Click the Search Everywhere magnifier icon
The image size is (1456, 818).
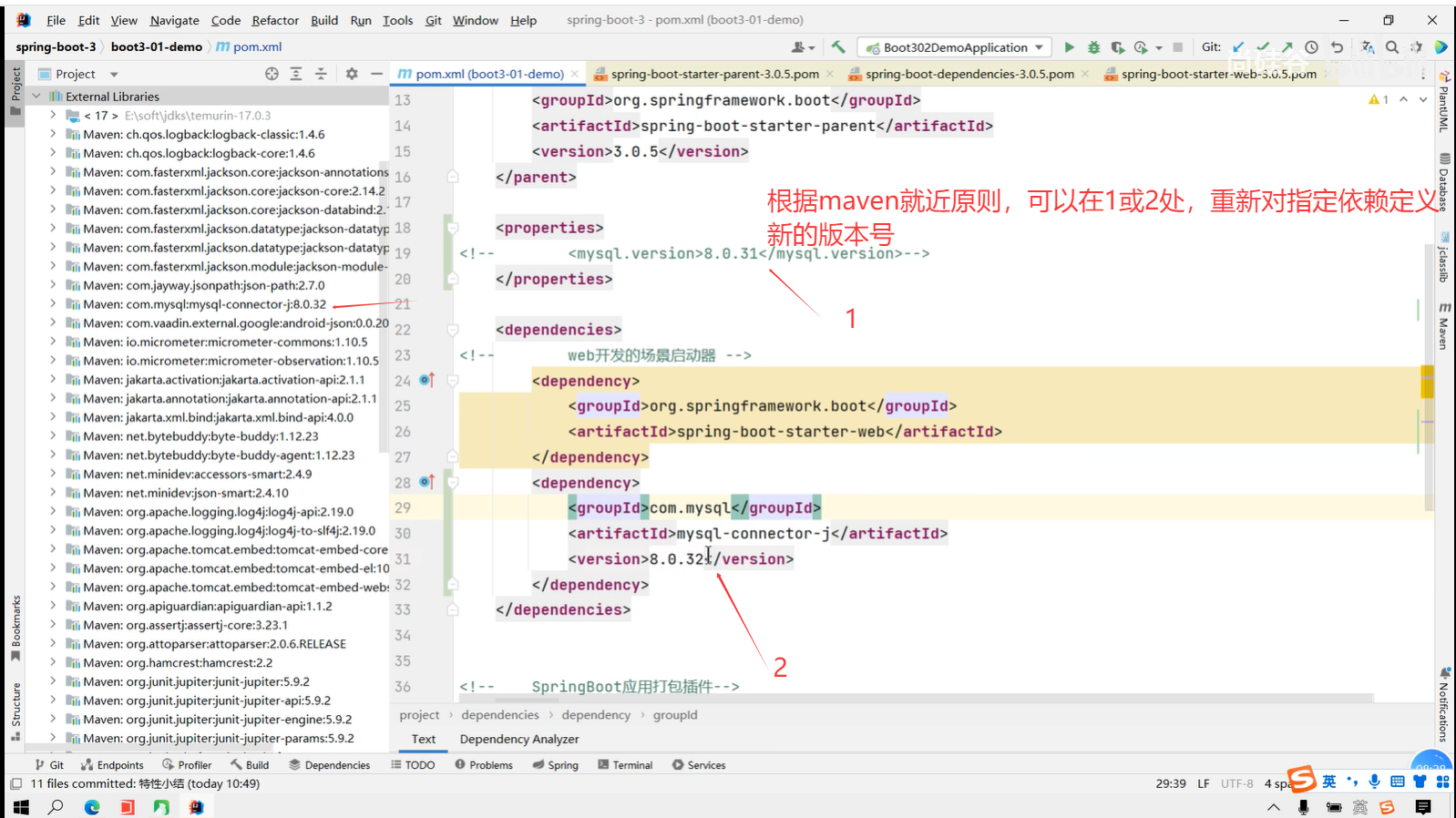(x=1392, y=47)
